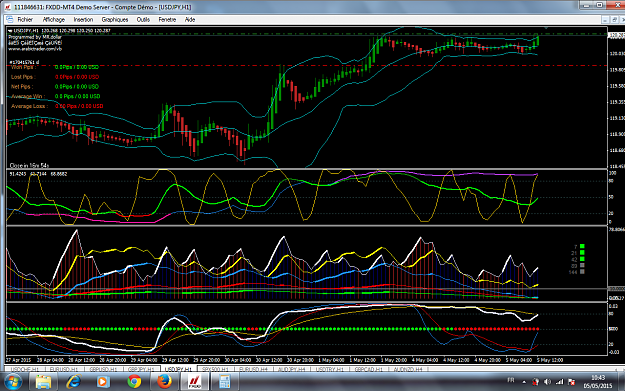Click the gray 144 legend square
Screen dimensions: 625x391
tap(582, 272)
